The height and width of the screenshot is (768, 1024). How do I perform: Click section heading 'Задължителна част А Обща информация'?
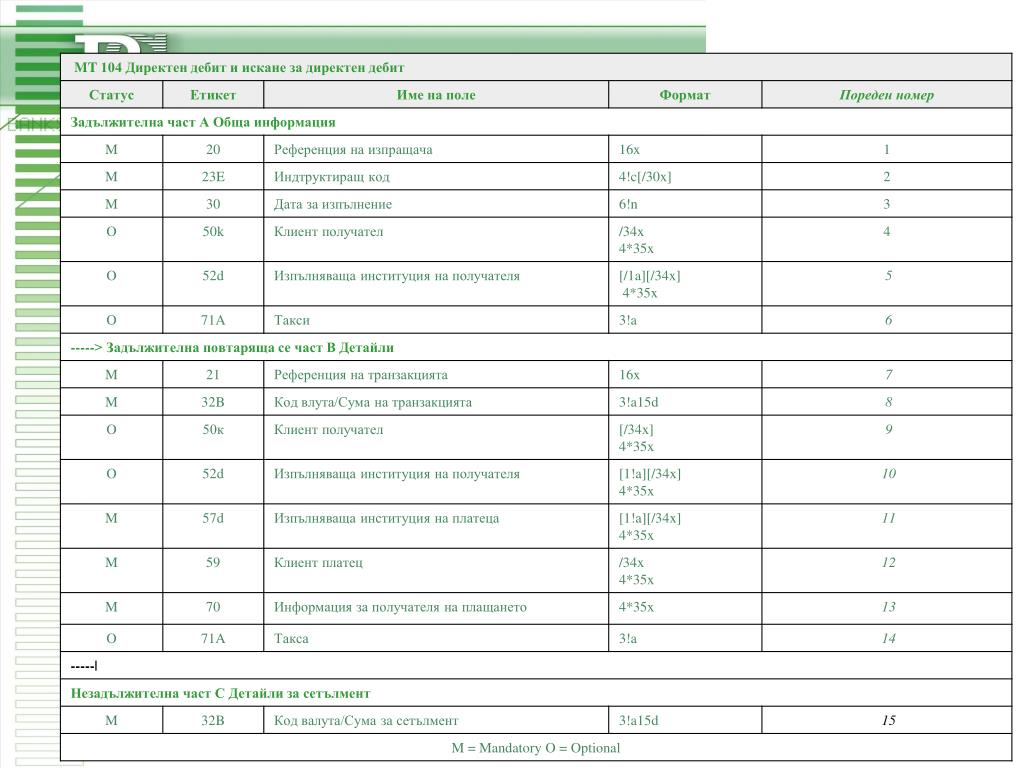point(202,123)
